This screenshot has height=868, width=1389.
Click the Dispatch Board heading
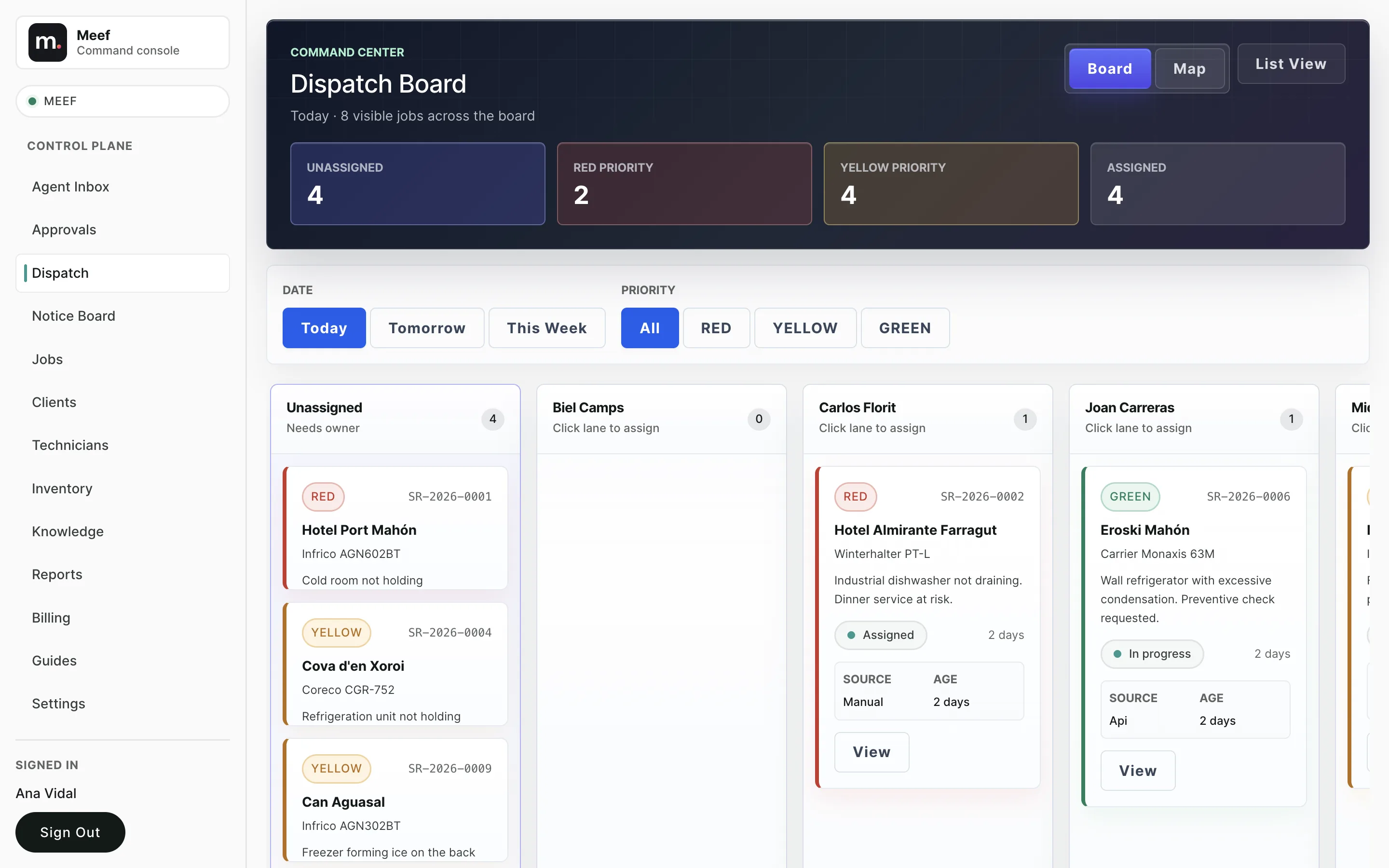coord(378,84)
